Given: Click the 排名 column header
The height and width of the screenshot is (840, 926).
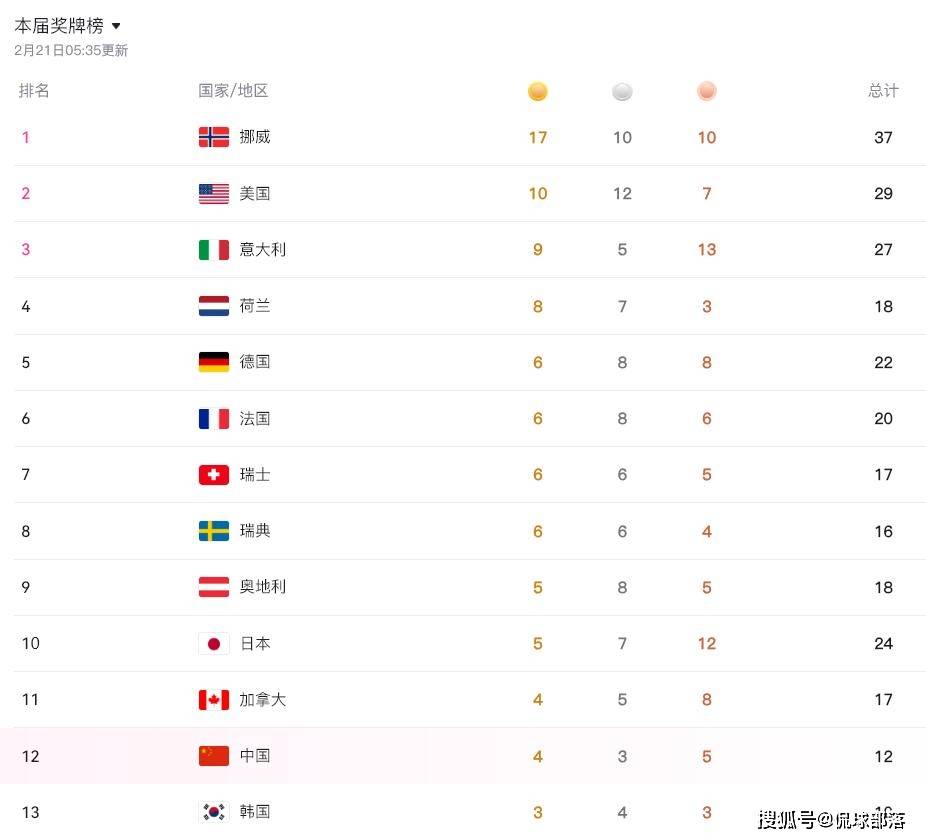Looking at the screenshot, I should pyautogui.click(x=34, y=91).
